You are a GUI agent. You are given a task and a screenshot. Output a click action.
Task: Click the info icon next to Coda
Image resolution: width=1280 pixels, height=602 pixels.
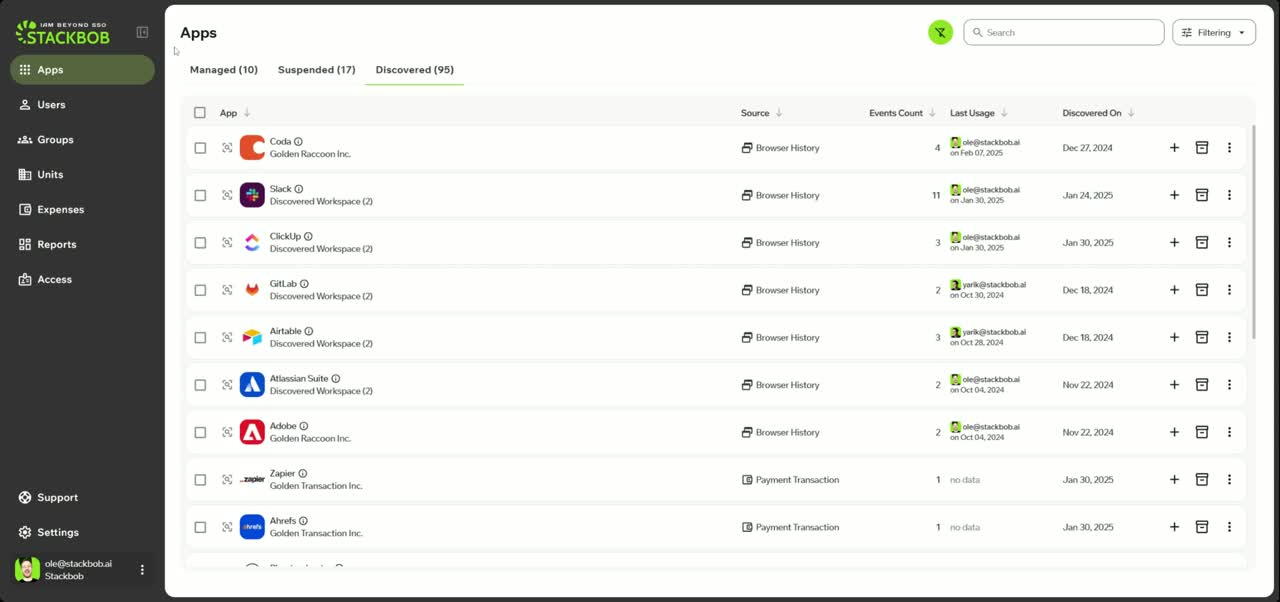click(x=298, y=142)
